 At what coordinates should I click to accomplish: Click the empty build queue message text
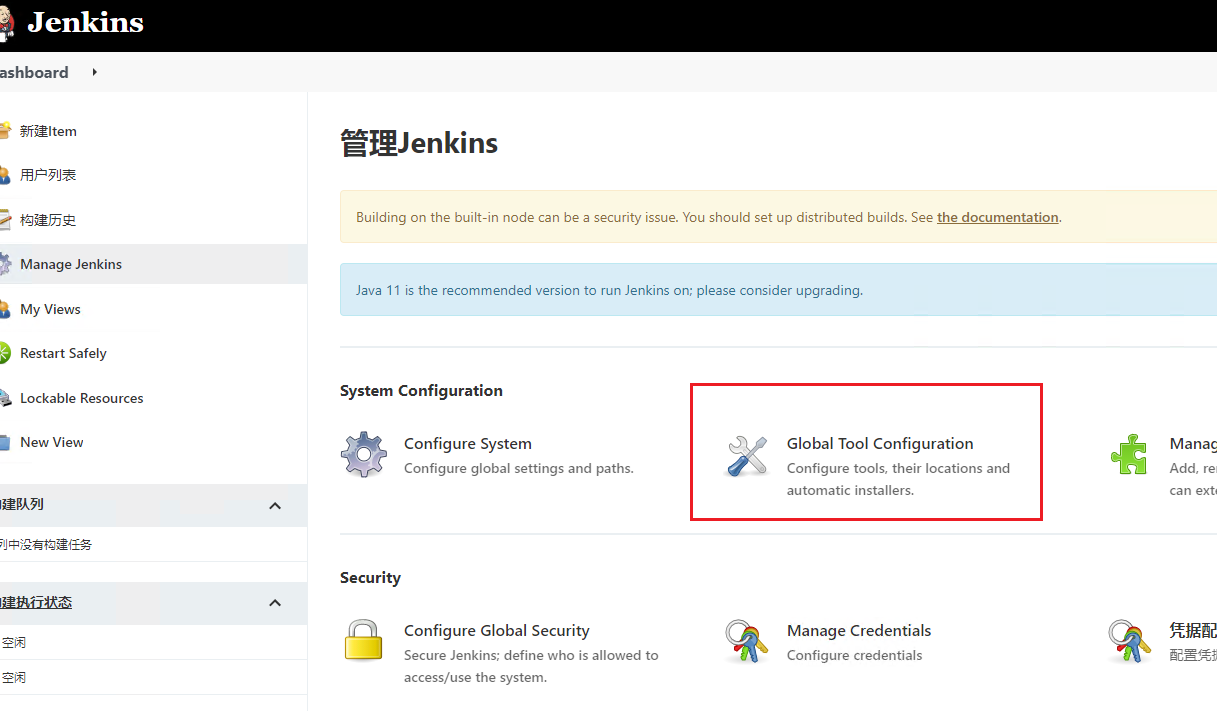click(x=46, y=544)
